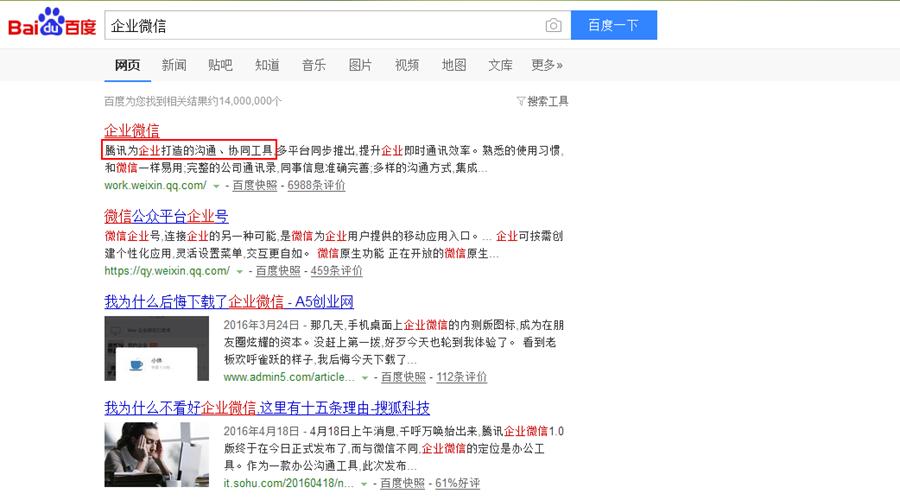This screenshot has height=500, width=900.
Task: Click the work.weixin.qq.com/ URL
Action: [x=155, y=185]
